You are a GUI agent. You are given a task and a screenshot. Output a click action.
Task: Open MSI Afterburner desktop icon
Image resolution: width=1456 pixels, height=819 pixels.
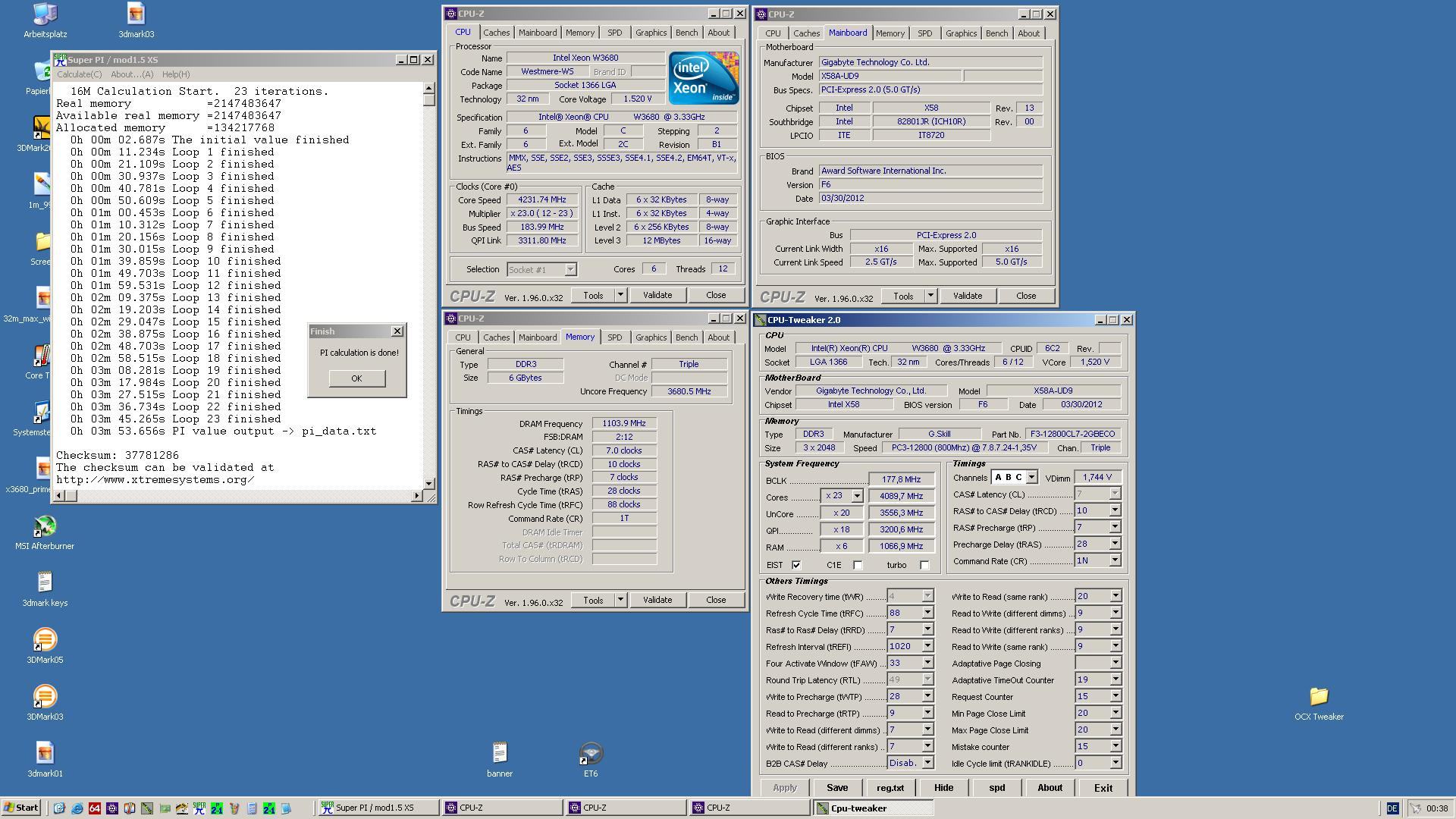pyautogui.click(x=45, y=533)
